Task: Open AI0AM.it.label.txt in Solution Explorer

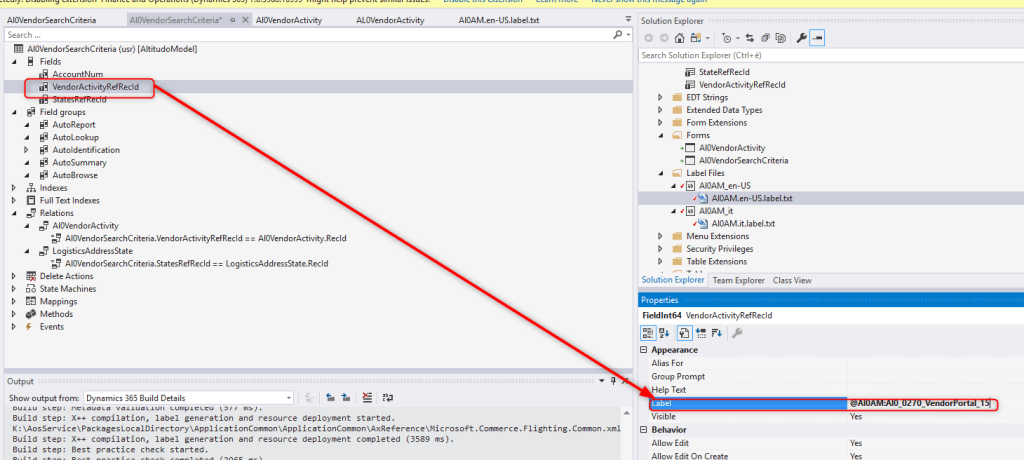Action: (x=742, y=223)
